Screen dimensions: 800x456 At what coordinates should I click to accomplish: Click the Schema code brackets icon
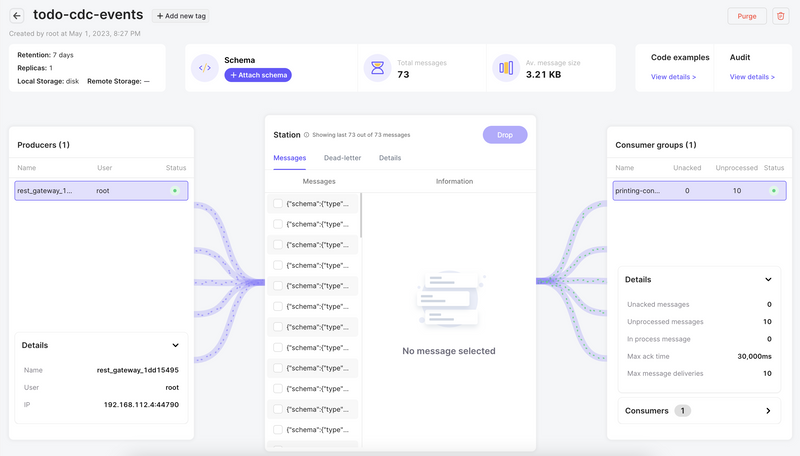click(205, 68)
